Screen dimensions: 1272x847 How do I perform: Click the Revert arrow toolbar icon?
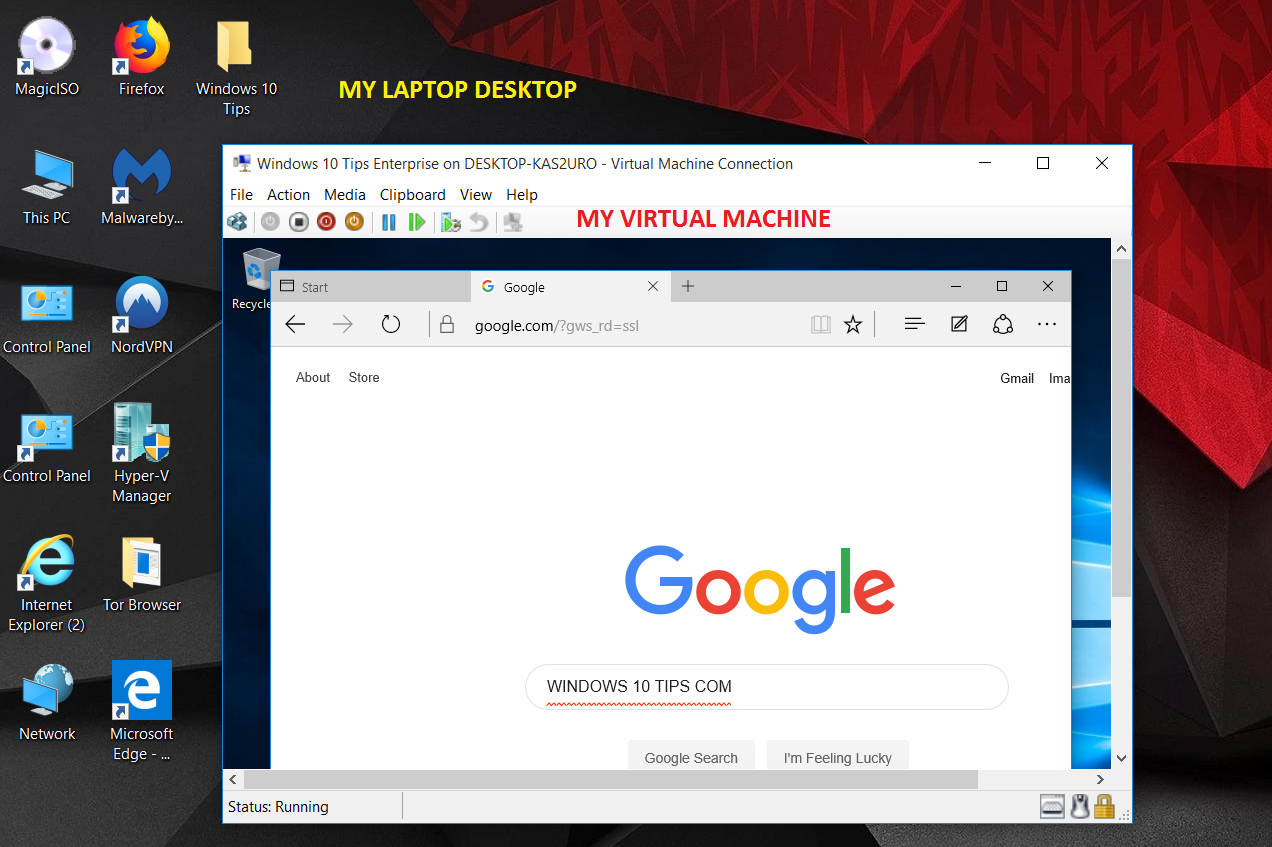(x=479, y=222)
